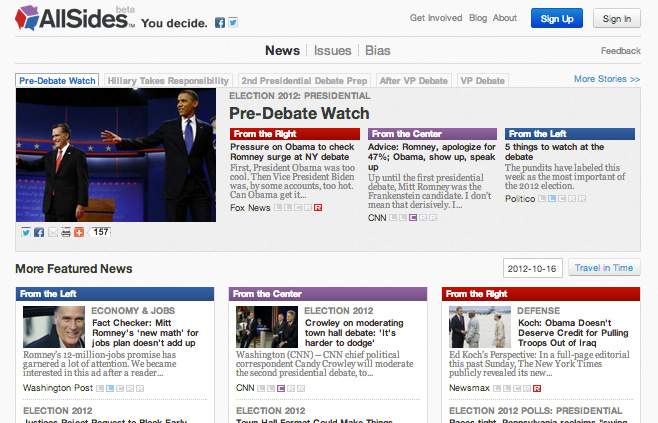Go to the News section
The image size is (658, 423).
click(x=282, y=51)
